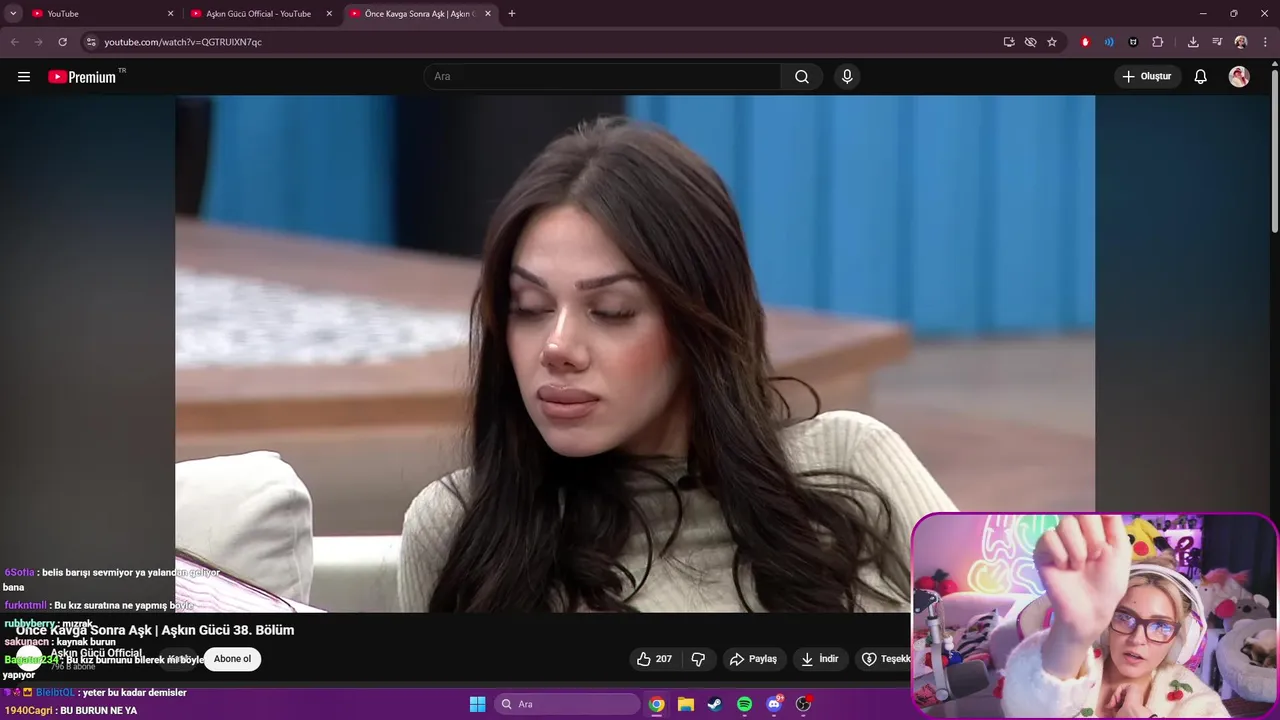Open the black cat-face extension
The width and height of the screenshot is (1280, 720).
point(1133,42)
